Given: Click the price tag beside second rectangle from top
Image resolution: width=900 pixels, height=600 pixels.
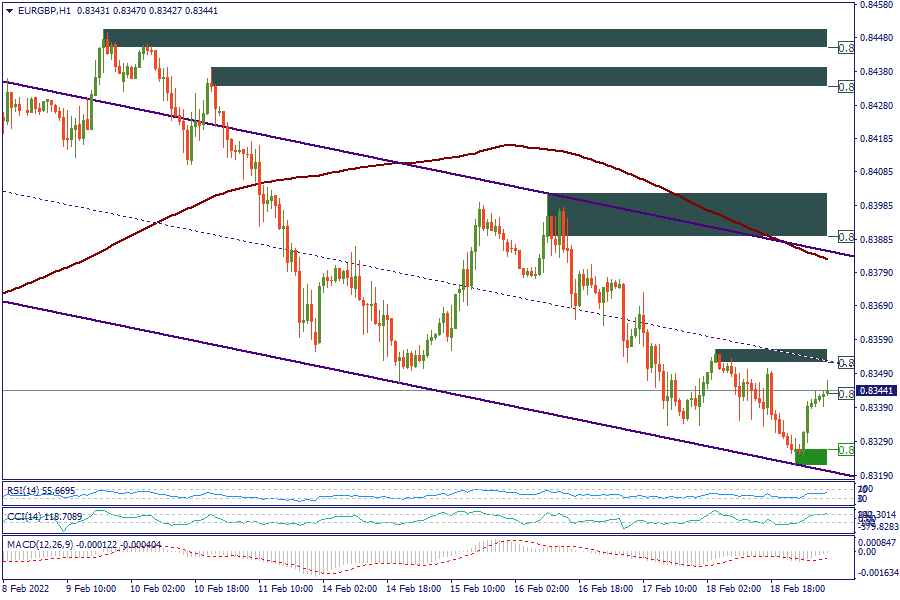Looking at the screenshot, I should [845, 87].
